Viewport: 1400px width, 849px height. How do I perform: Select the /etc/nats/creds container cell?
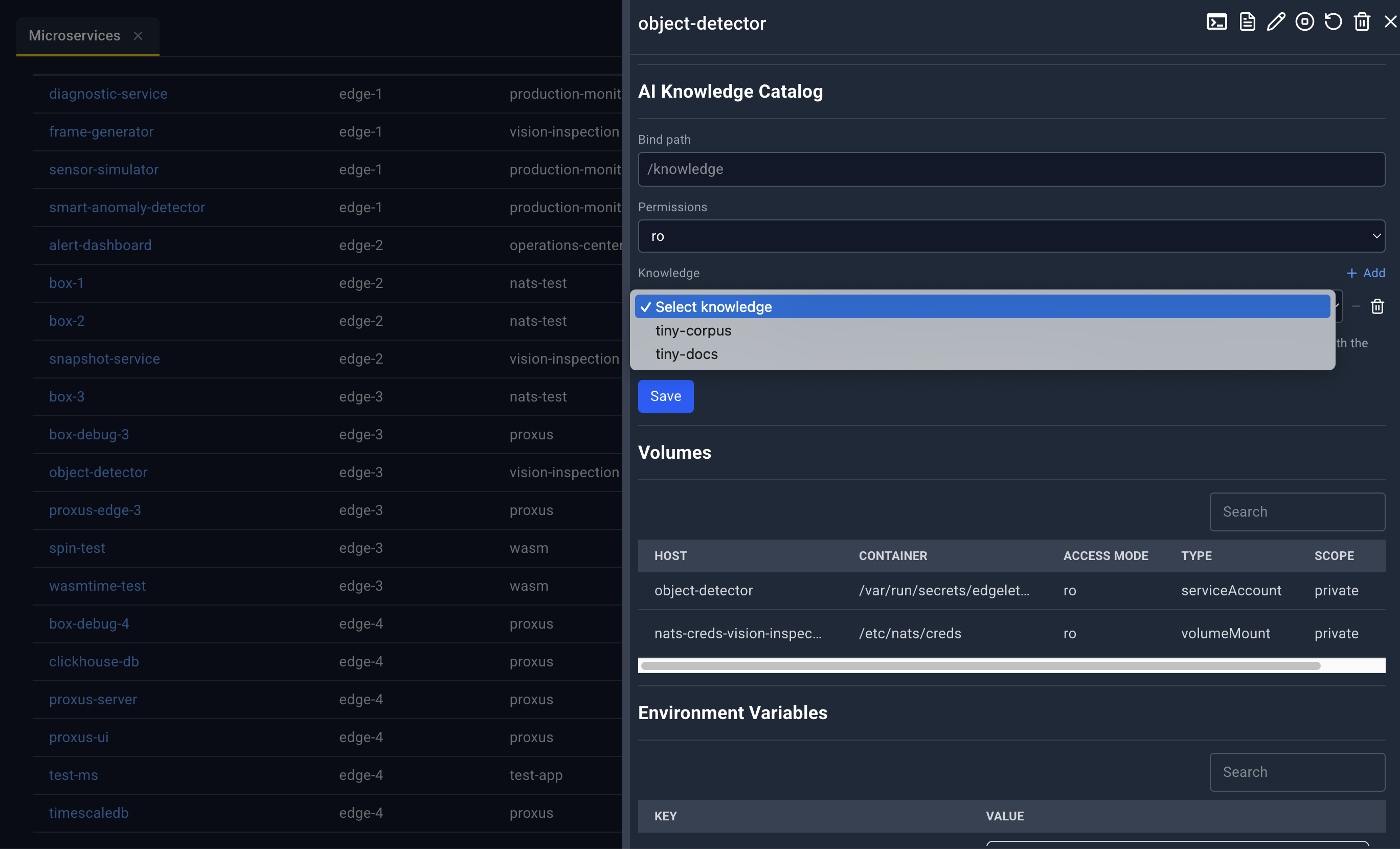coord(910,633)
